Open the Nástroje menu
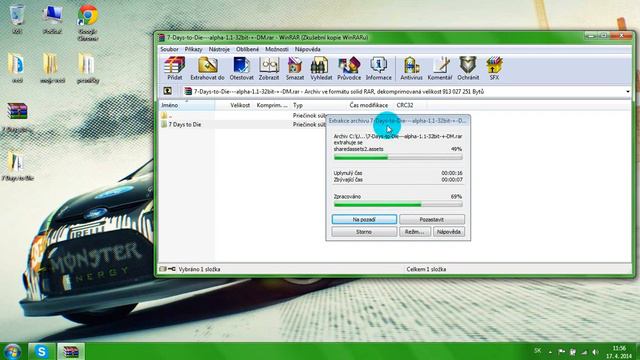 [x=219, y=49]
